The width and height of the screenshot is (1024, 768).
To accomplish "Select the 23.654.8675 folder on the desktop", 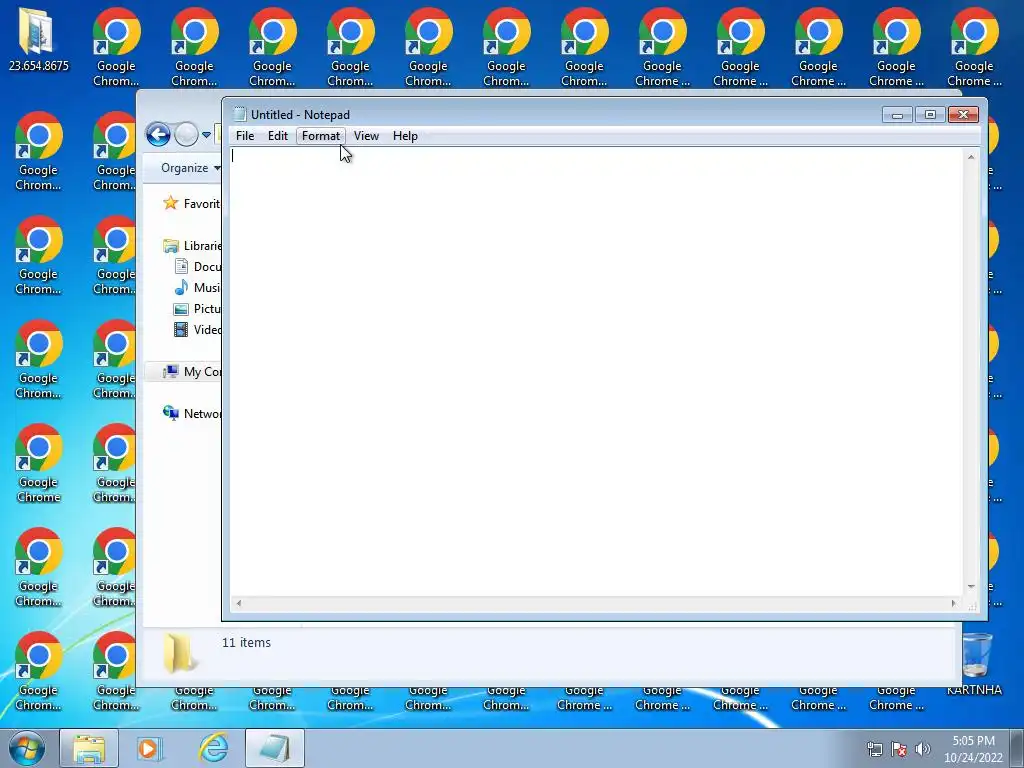I will pos(39,39).
